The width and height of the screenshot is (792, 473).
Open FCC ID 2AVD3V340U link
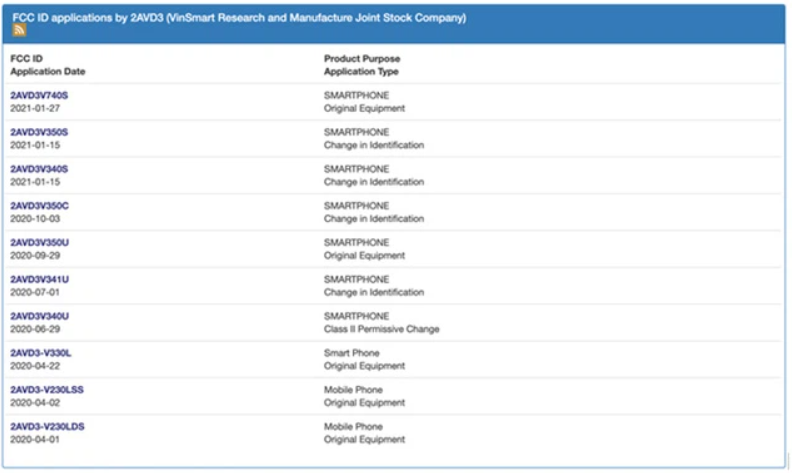pos(39,316)
